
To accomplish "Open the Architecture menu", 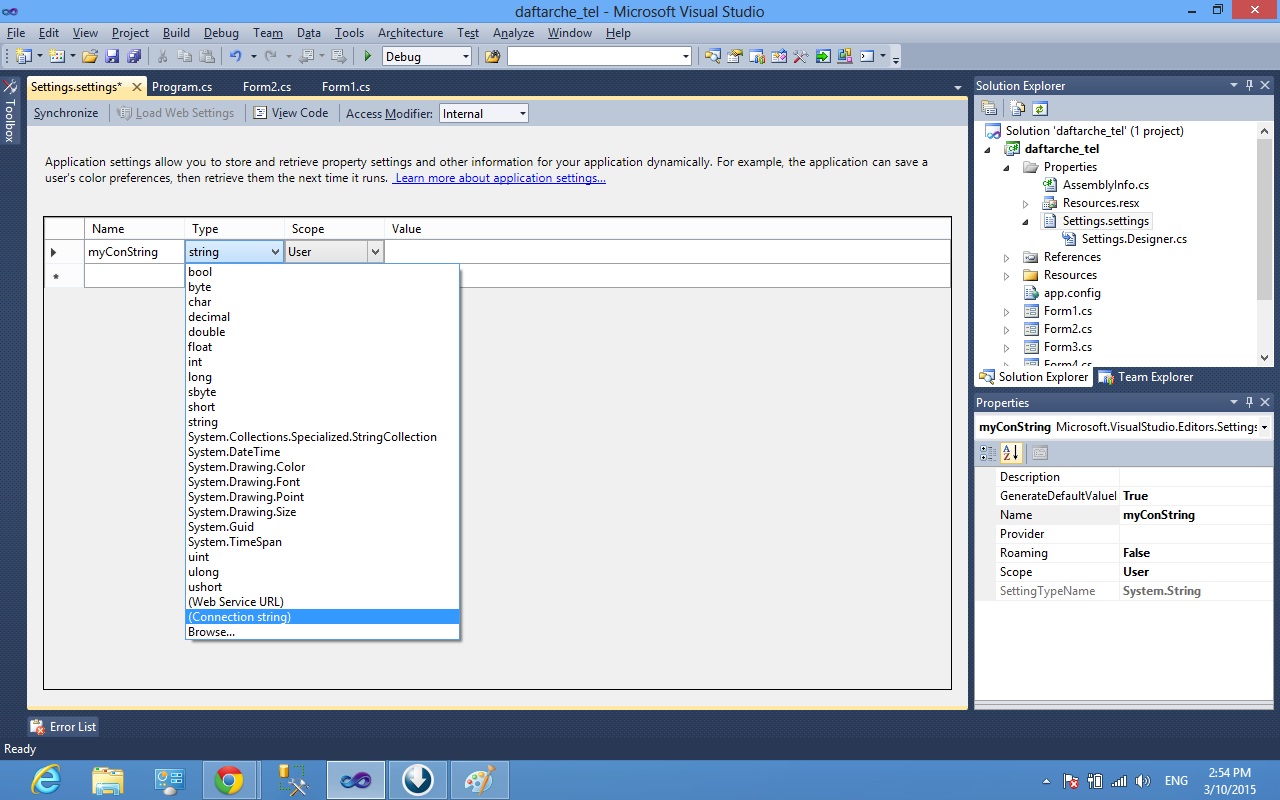I will click(x=410, y=33).
